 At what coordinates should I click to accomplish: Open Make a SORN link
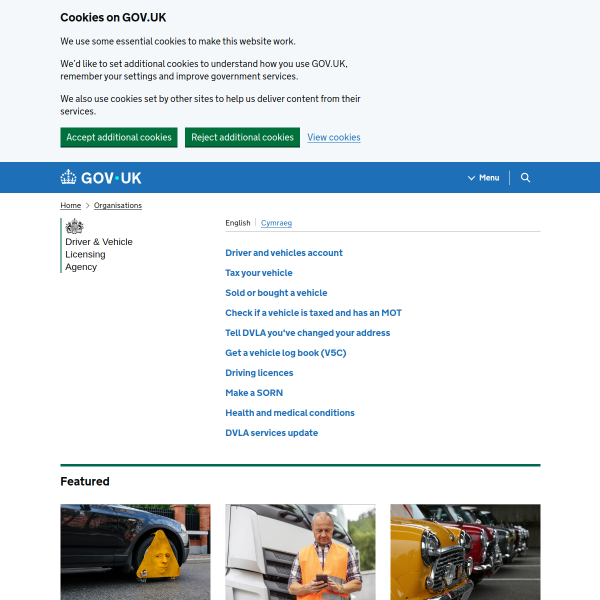pyautogui.click(x=254, y=393)
